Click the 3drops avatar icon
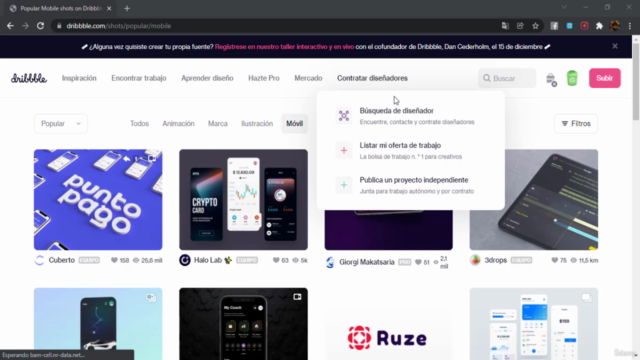The width and height of the screenshot is (640, 360). 475,260
